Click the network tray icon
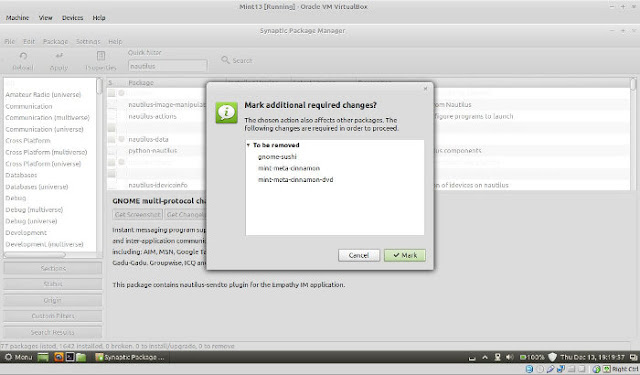Viewport: 640px width, 375px height. (497, 357)
